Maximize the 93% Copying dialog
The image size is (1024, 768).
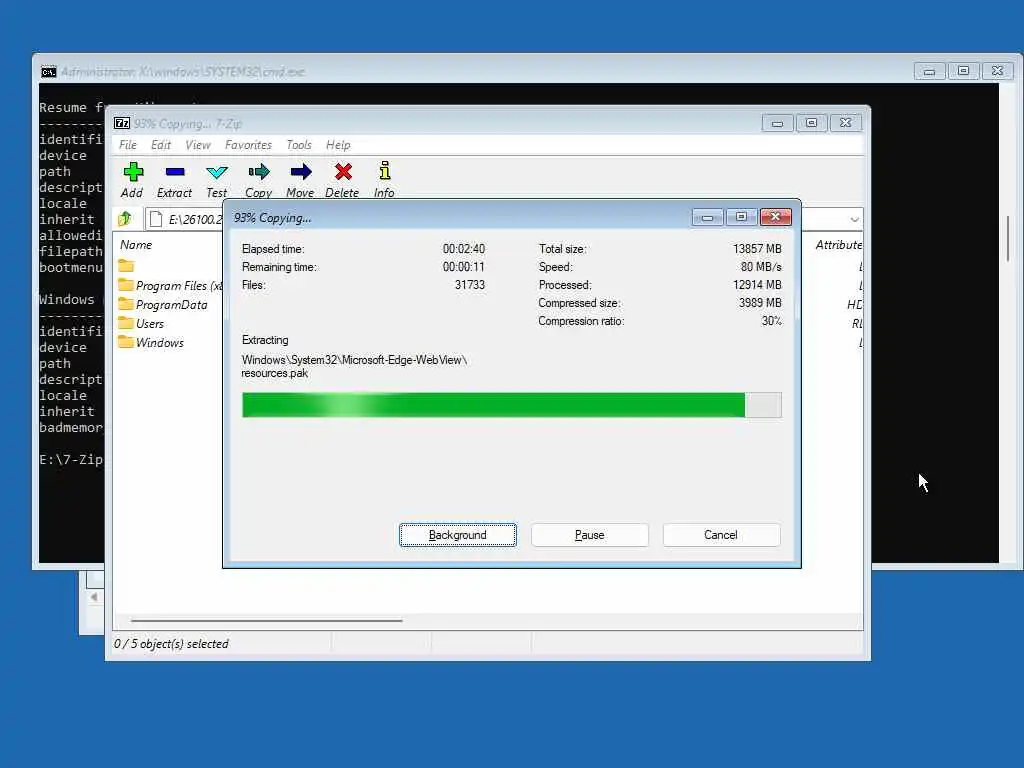[x=741, y=217]
